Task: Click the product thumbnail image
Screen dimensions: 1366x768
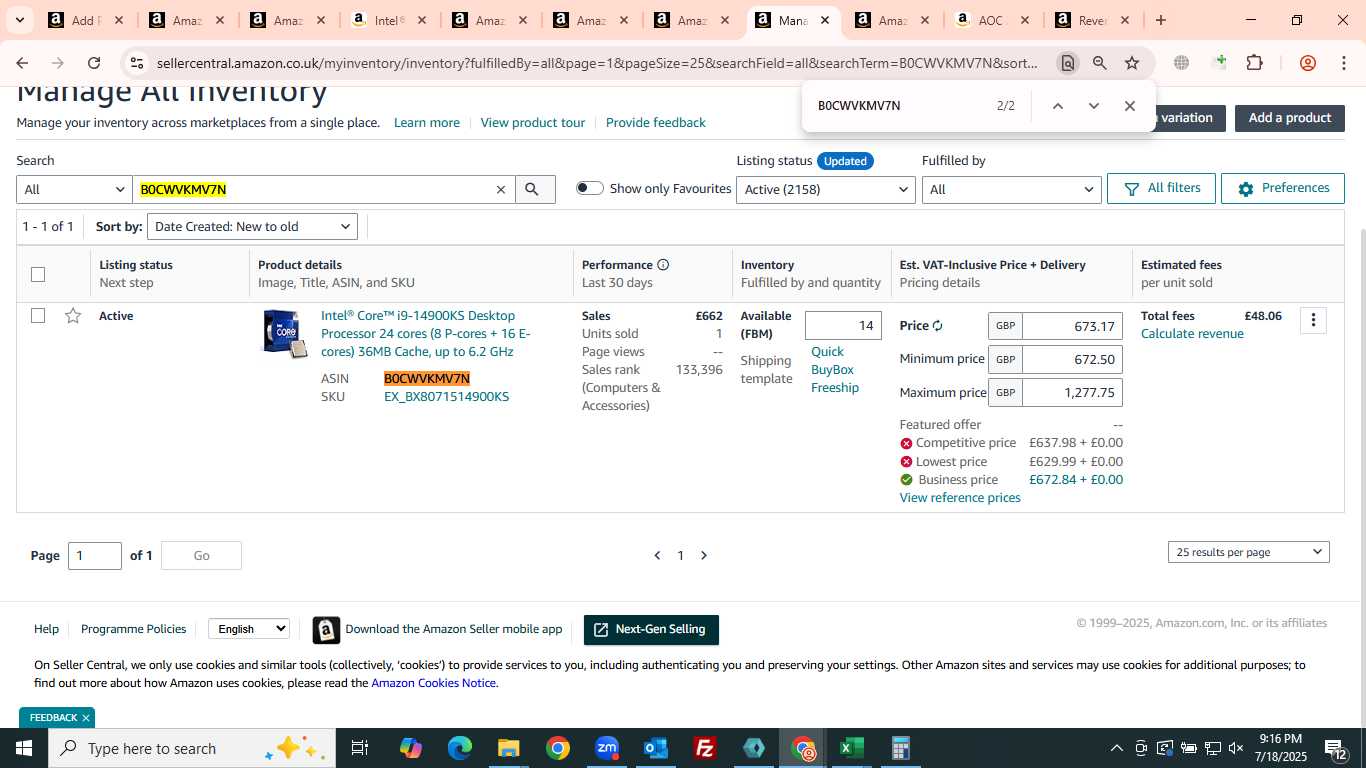Action: [285, 334]
